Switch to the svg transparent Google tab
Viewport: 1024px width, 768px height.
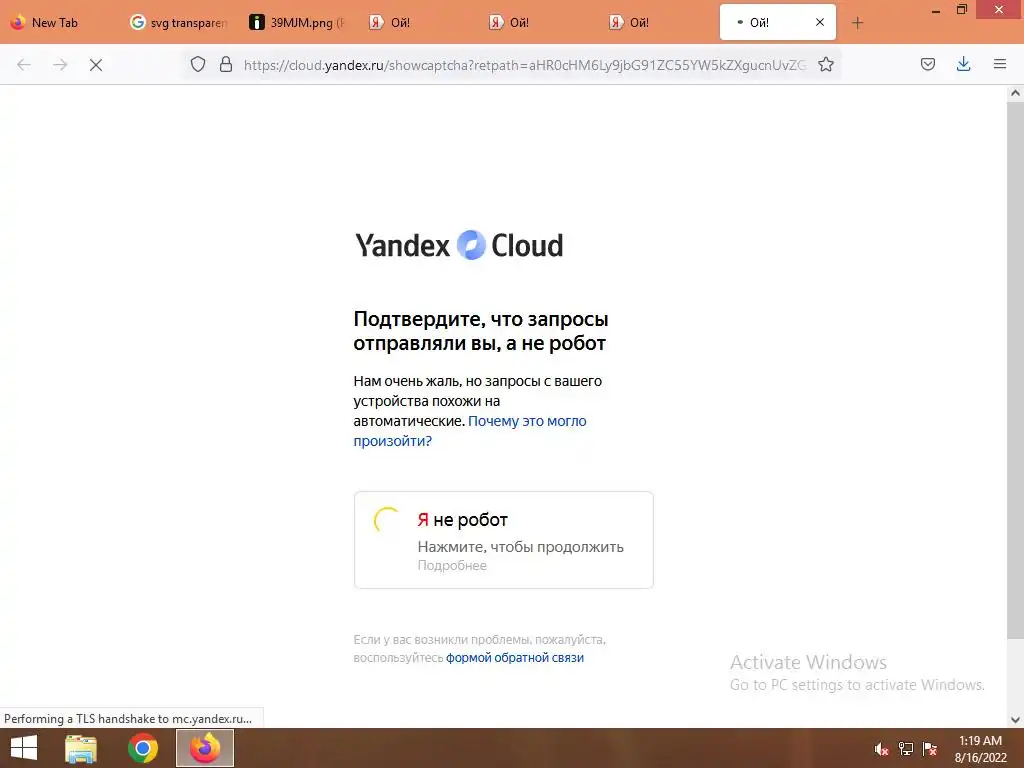180,23
